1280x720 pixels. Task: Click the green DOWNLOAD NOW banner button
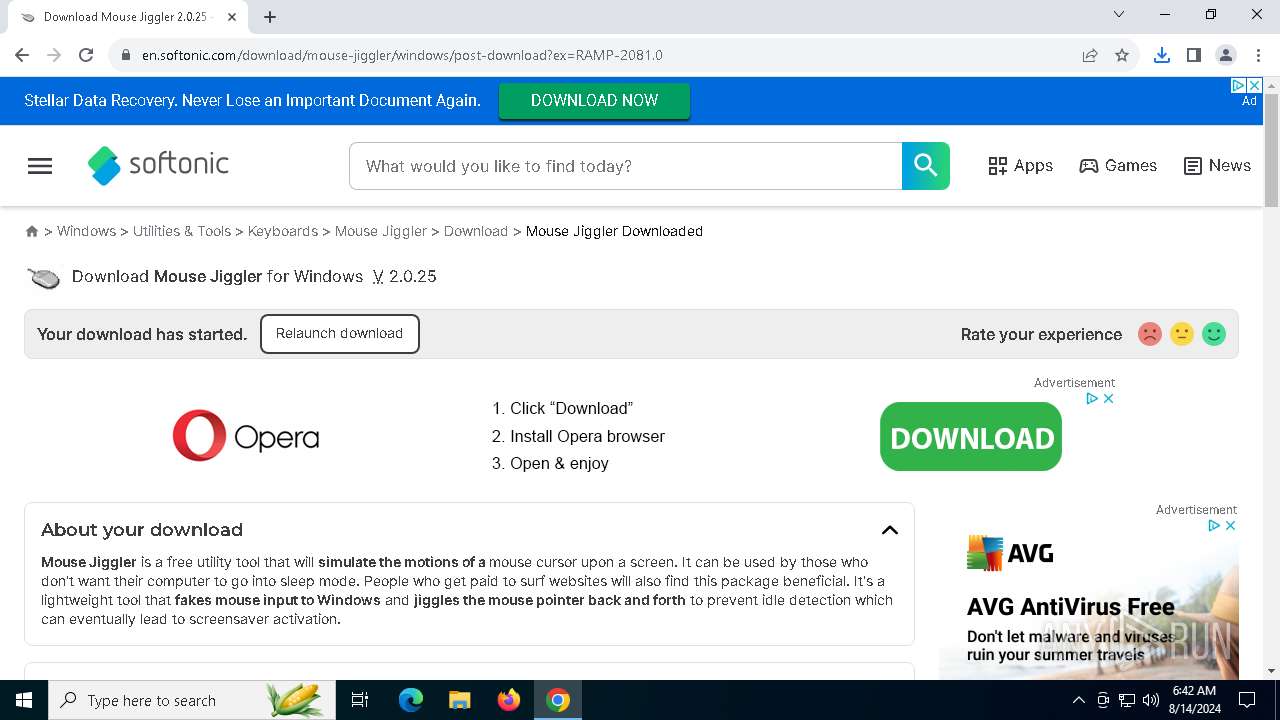[x=594, y=100]
